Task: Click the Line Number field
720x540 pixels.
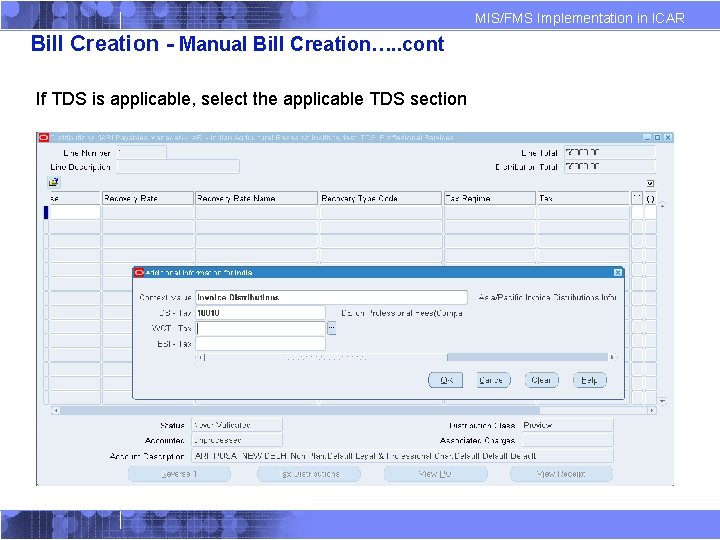Action: click(x=141, y=153)
